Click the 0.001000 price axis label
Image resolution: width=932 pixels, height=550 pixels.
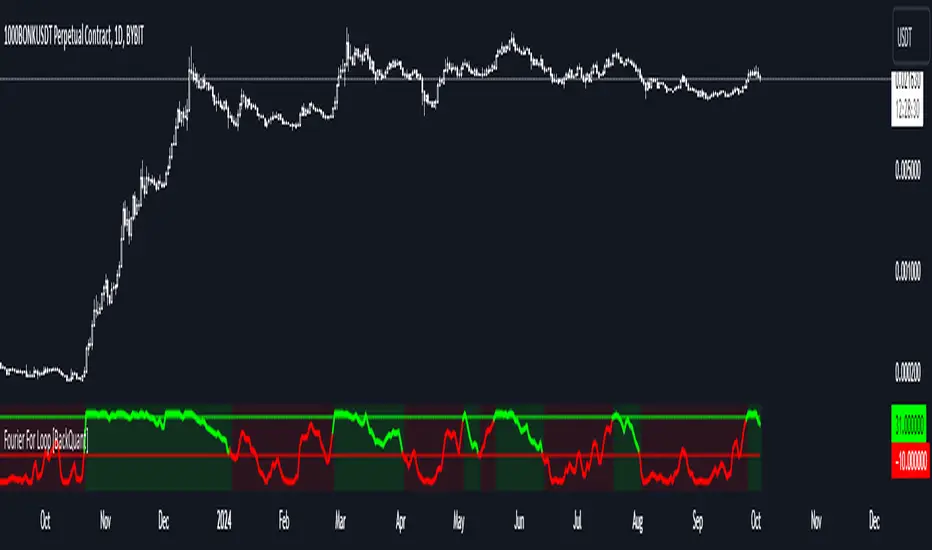coord(908,271)
